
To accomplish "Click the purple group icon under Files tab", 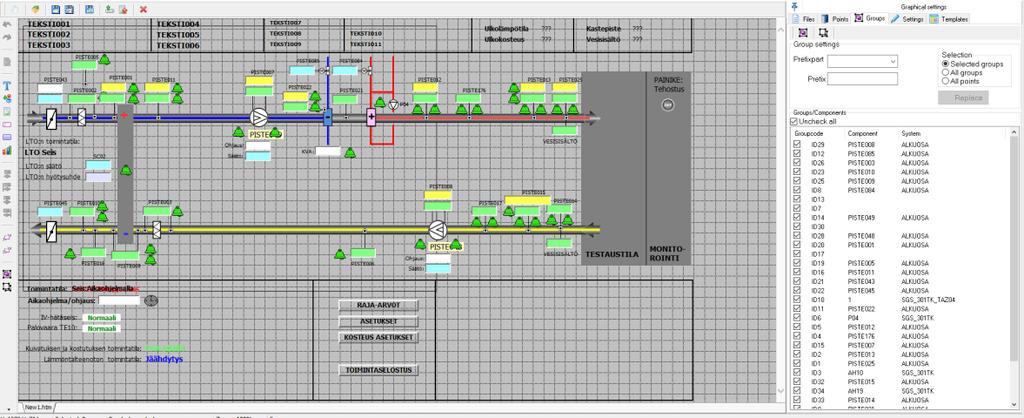I will point(803,32).
